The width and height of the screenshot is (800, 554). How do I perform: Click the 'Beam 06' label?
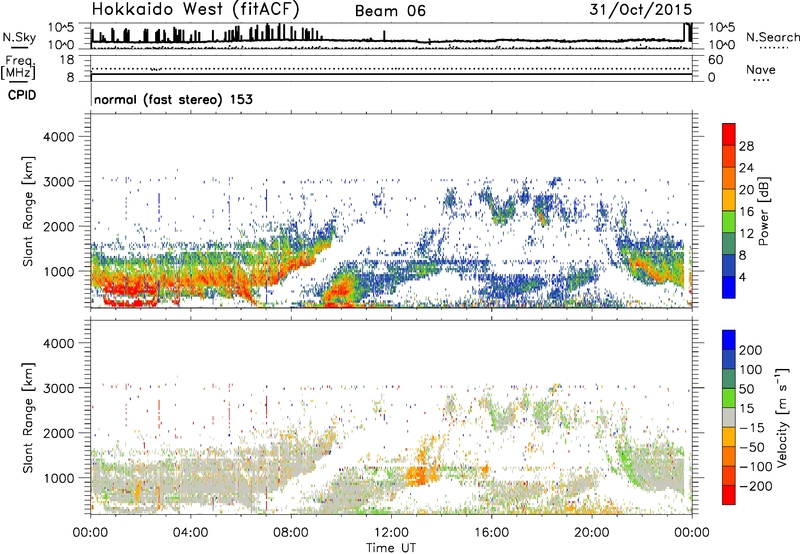pos(390,11)
